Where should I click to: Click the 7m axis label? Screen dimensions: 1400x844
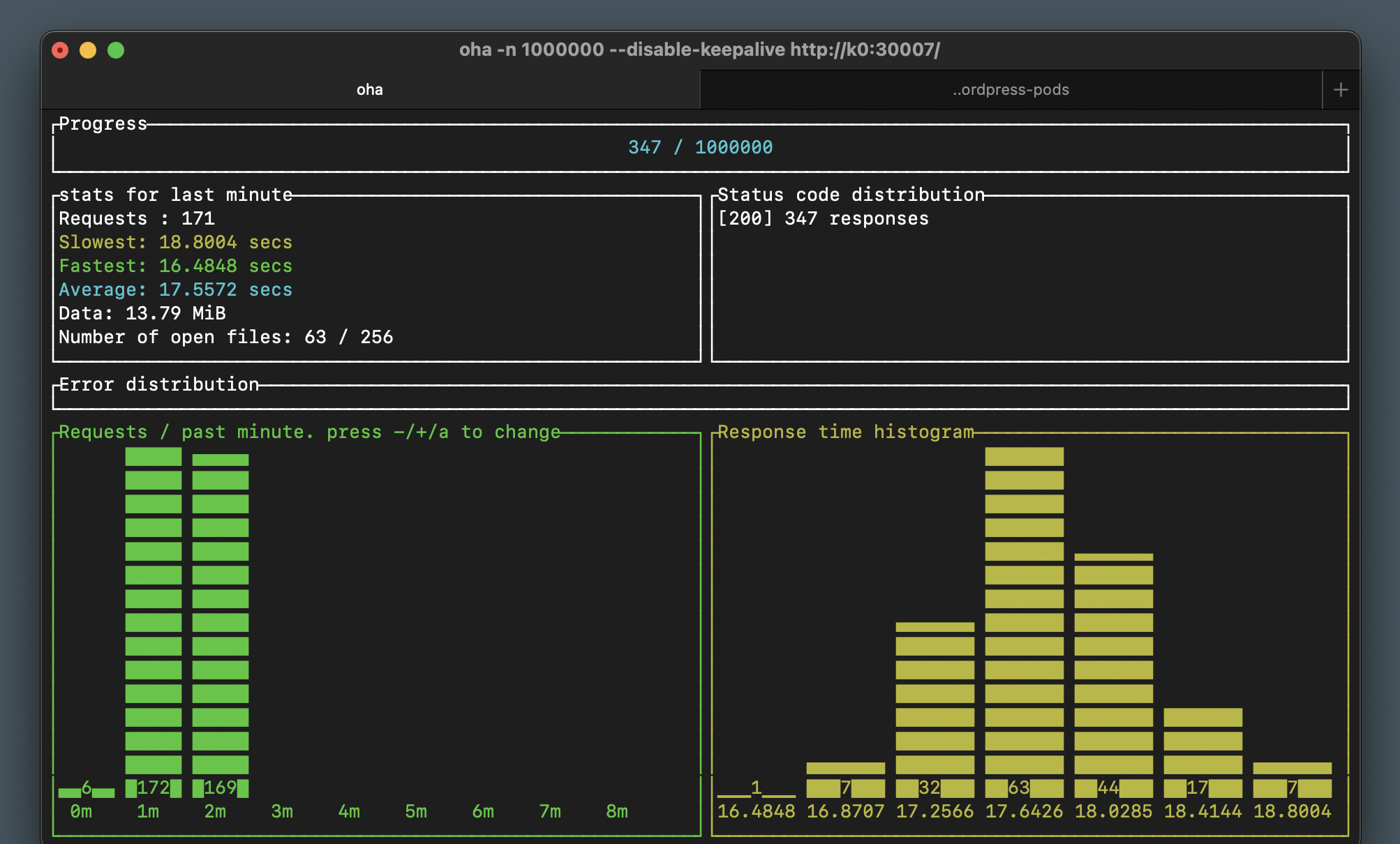click(550, 811)
